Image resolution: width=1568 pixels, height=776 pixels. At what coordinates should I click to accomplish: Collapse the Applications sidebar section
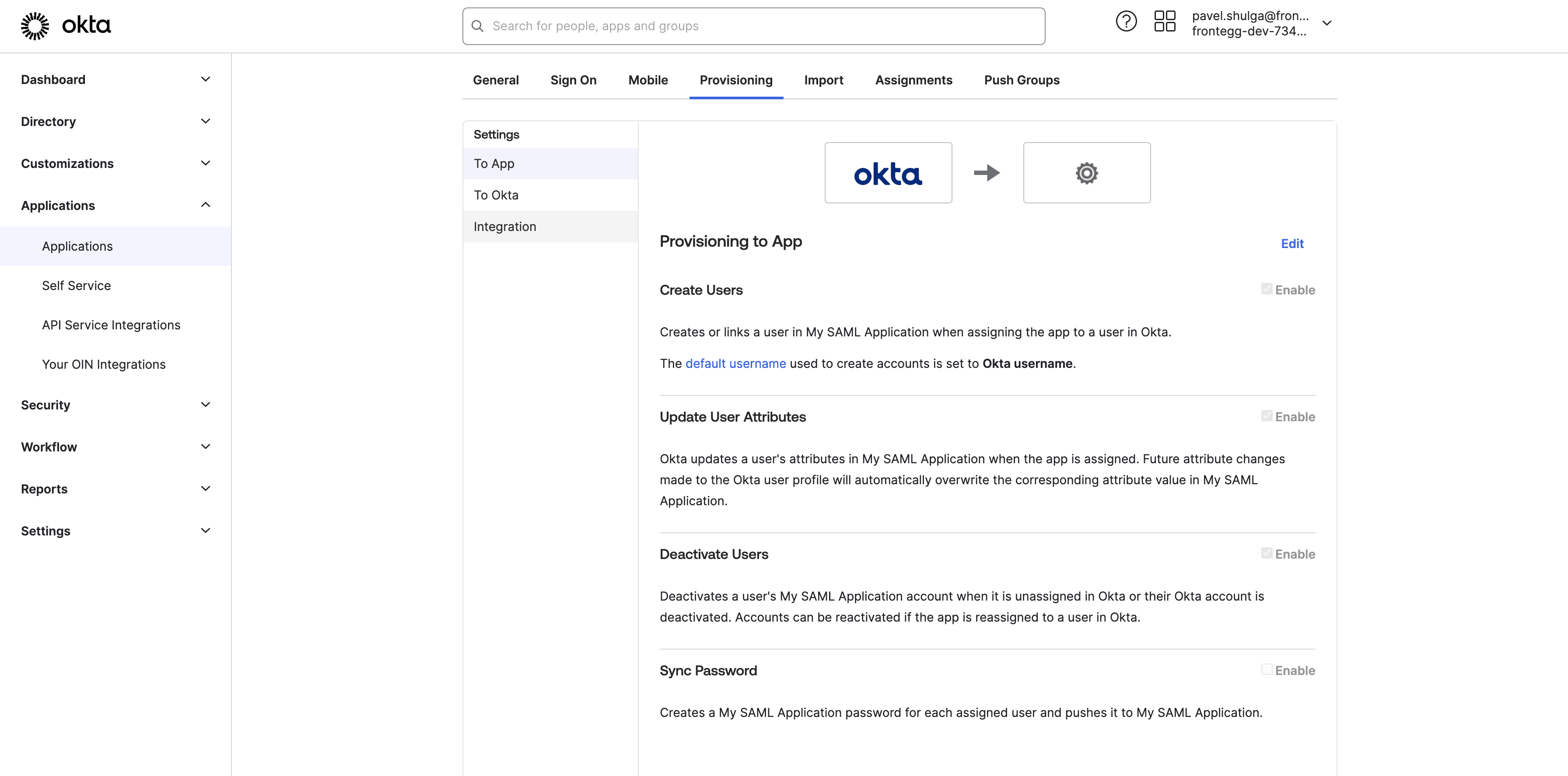coord(115,206)
